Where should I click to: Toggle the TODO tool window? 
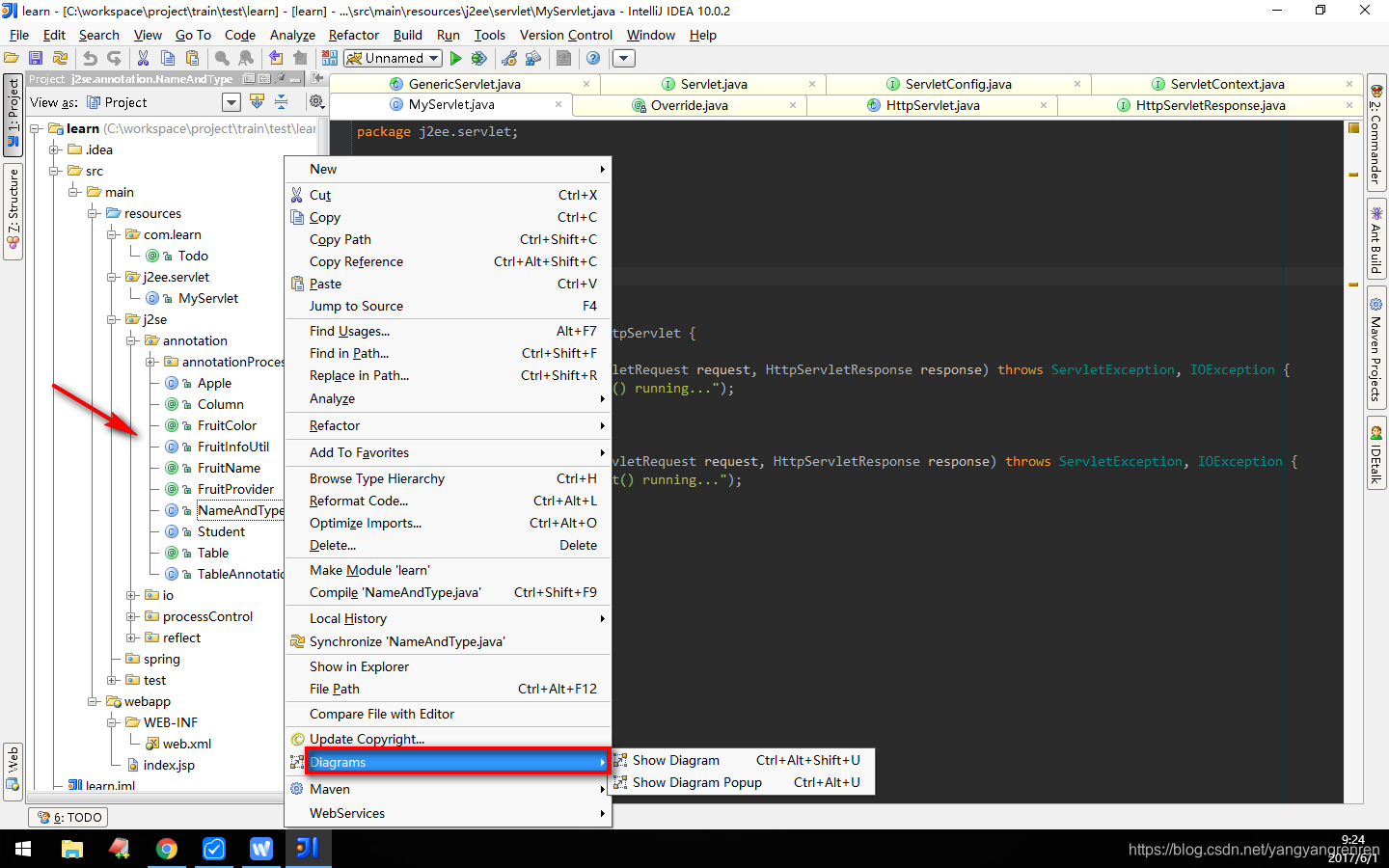(x=68, y=817)
